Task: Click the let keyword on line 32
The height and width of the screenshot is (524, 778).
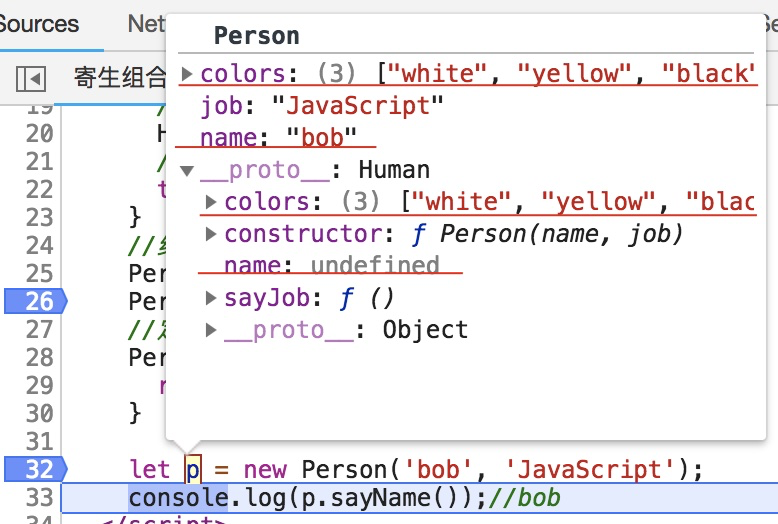Action: [149, 469]
